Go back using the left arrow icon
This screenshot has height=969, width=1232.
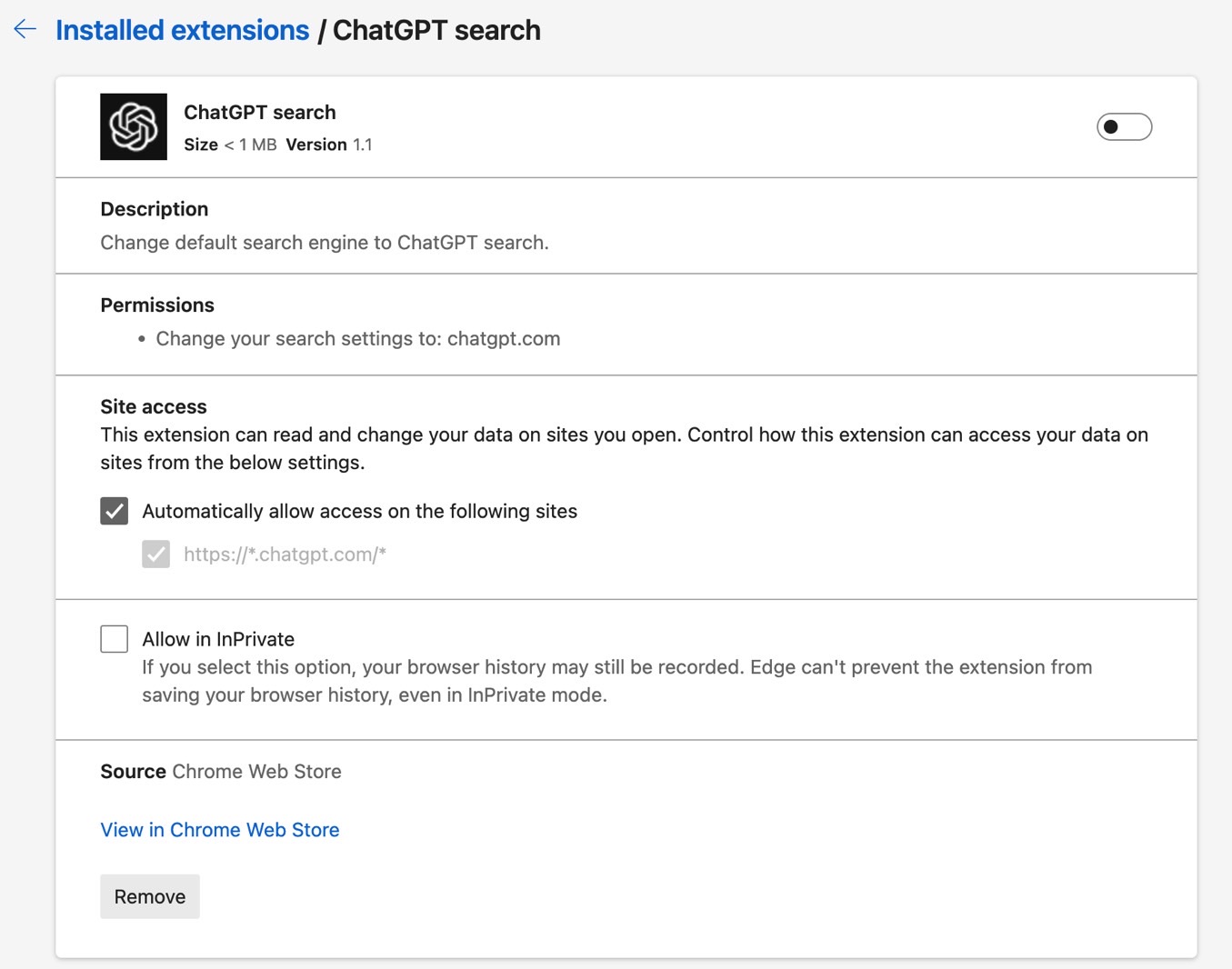pos(25,30)
